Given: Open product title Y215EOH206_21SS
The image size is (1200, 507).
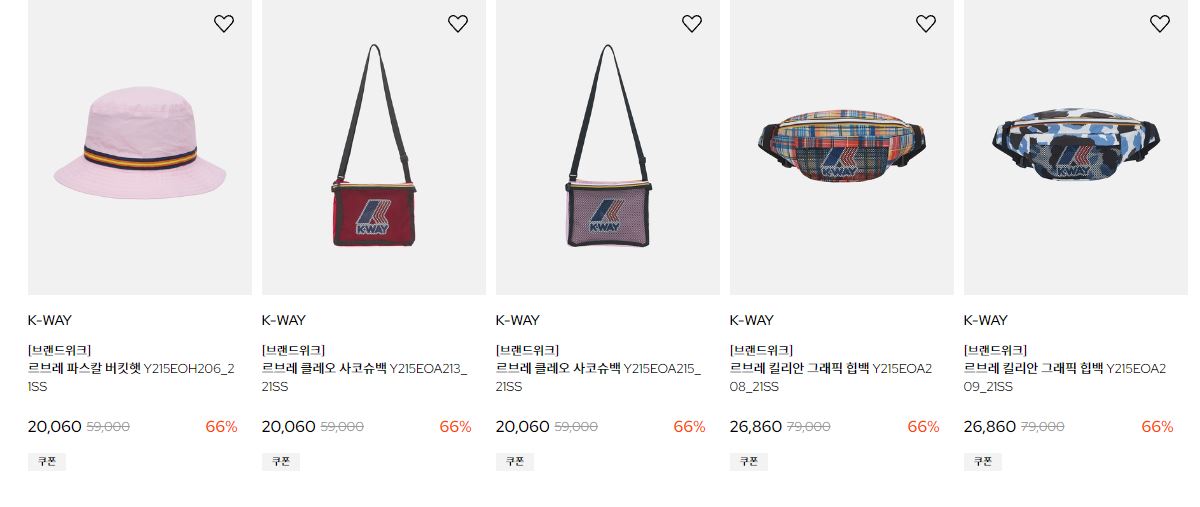Looking at the screenshot, I should [132, 377].
